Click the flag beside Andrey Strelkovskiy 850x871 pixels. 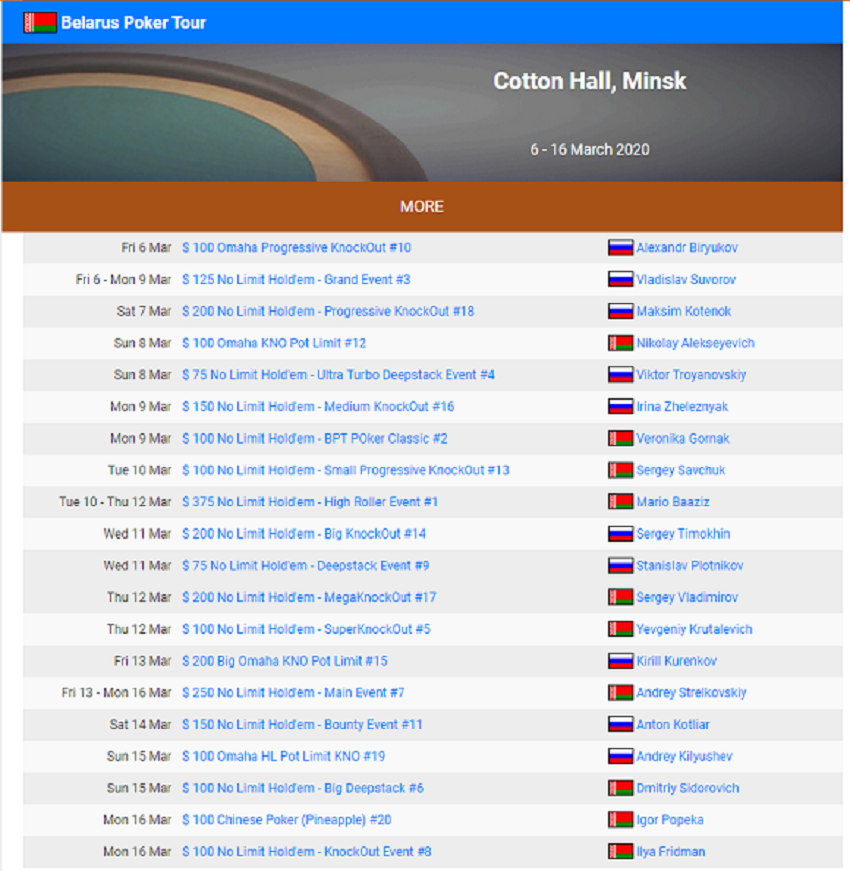pyautogui.click(x=620, y=693)
